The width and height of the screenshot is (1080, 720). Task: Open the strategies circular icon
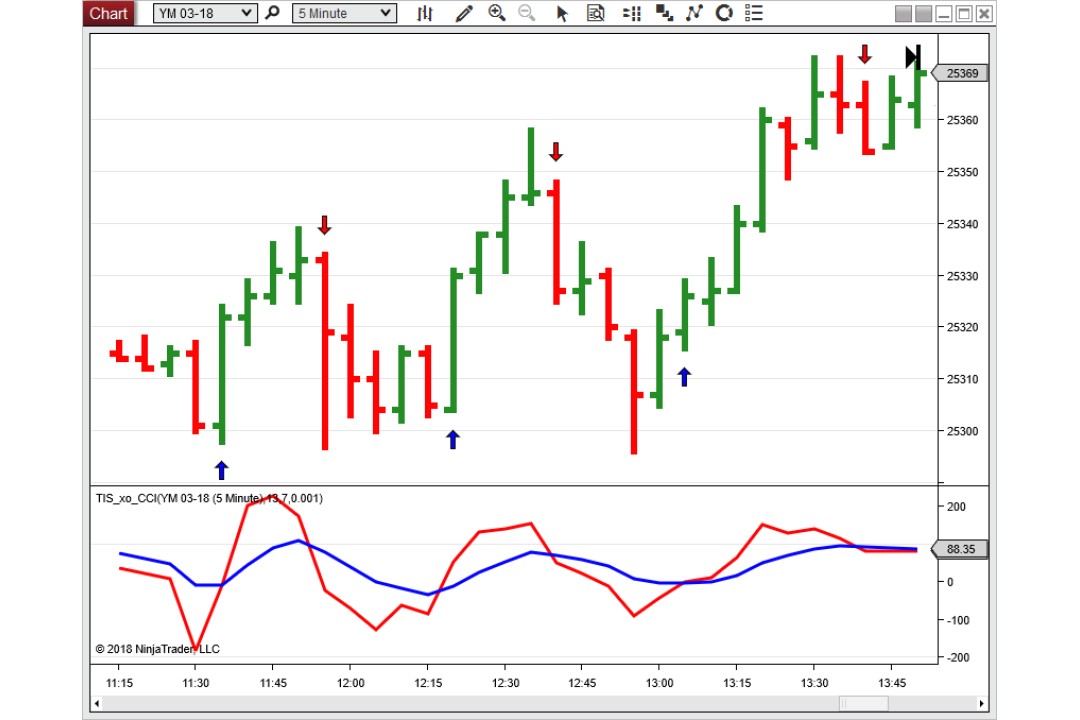click(724, 13)
